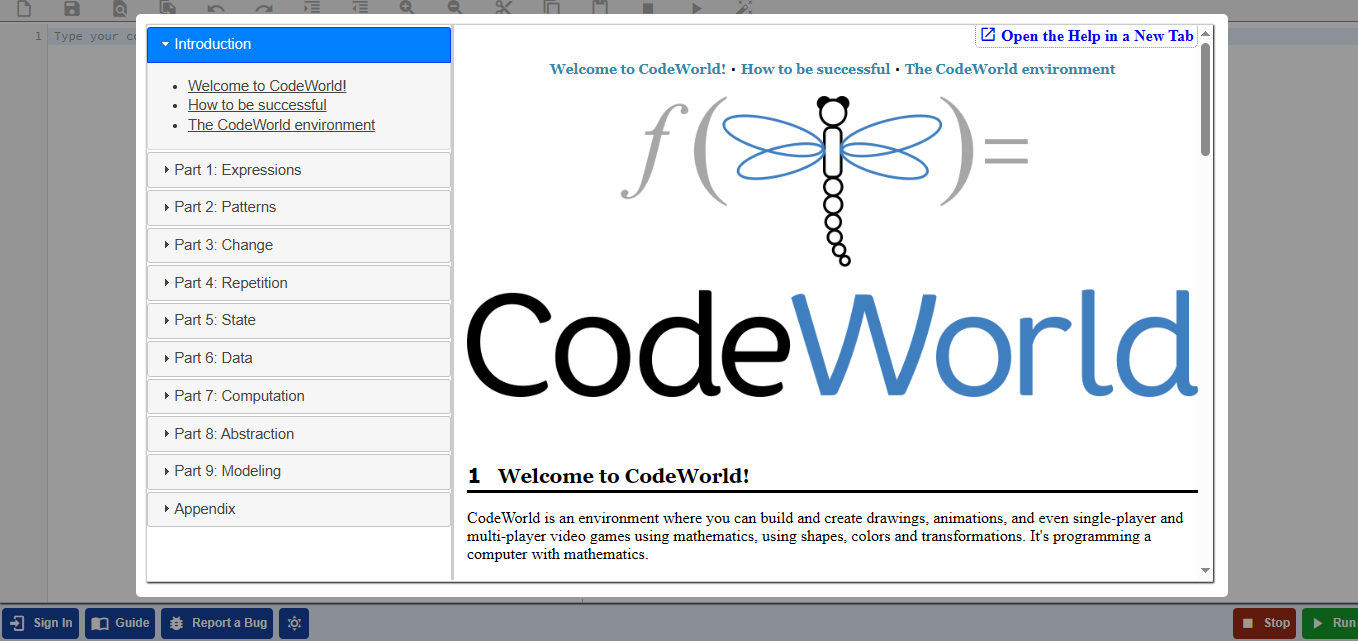Follow top 'The CodeWorld environment' header link
The width and height of the screenshot is (1358, 641).
1010,69
